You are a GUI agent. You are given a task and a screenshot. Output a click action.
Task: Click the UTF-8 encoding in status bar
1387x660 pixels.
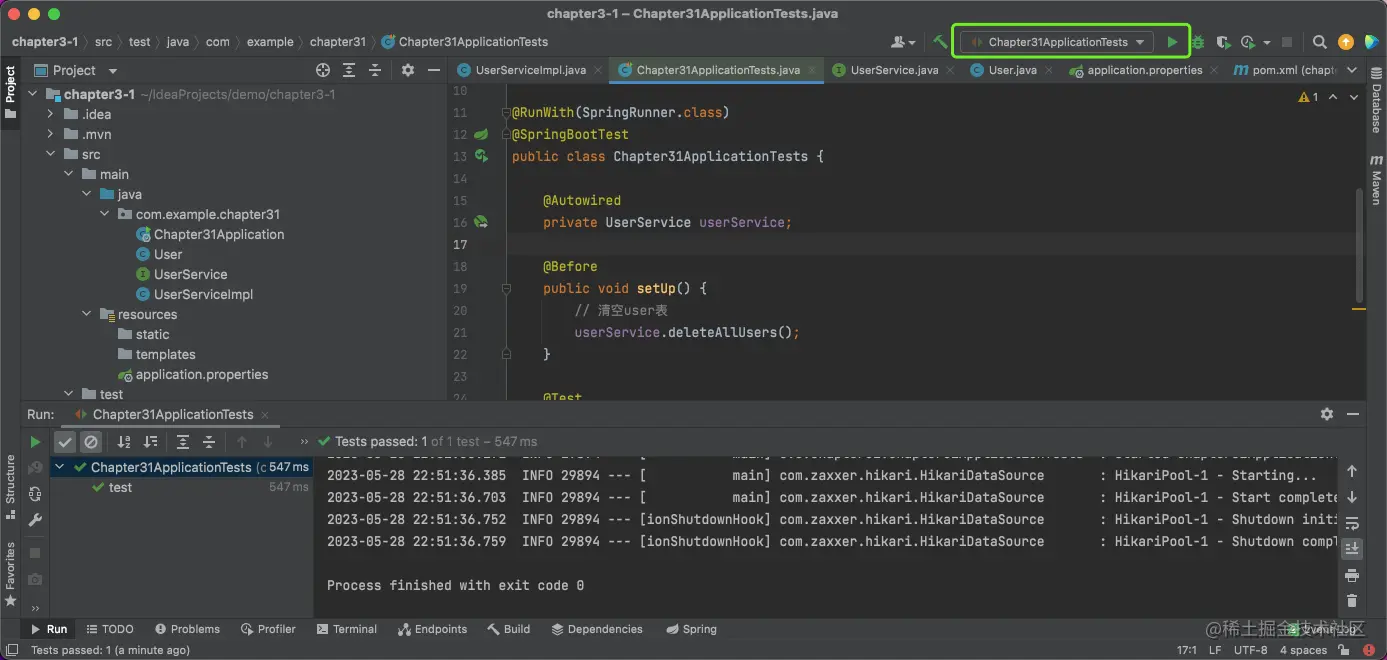coord(1250,650)
